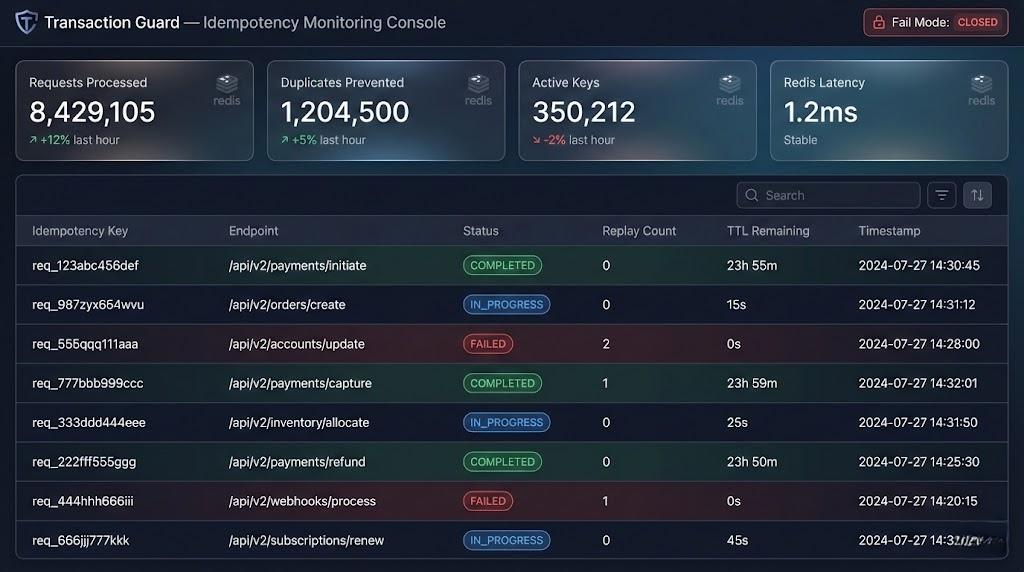Sort by Idempotency Key column header
Viewport: 1024px width, 572px height.
(x=80, y=230)
